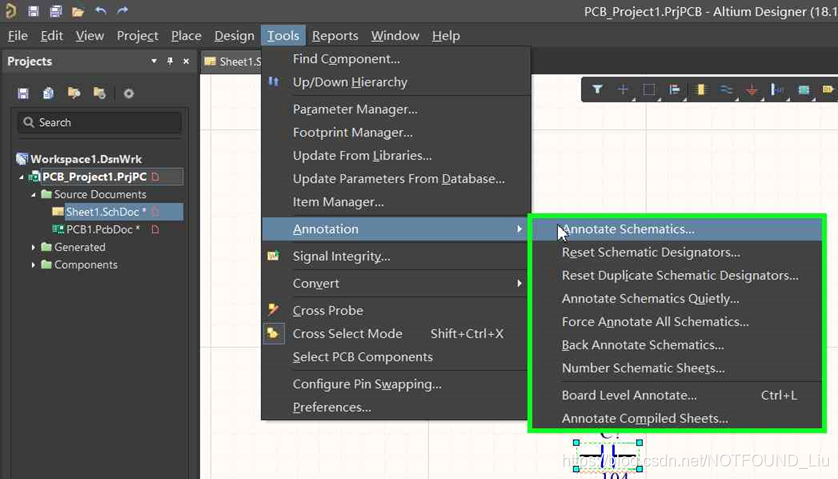The image size is (838, 479).
Task: Click the Tools menu header
Action: point(283,36)
